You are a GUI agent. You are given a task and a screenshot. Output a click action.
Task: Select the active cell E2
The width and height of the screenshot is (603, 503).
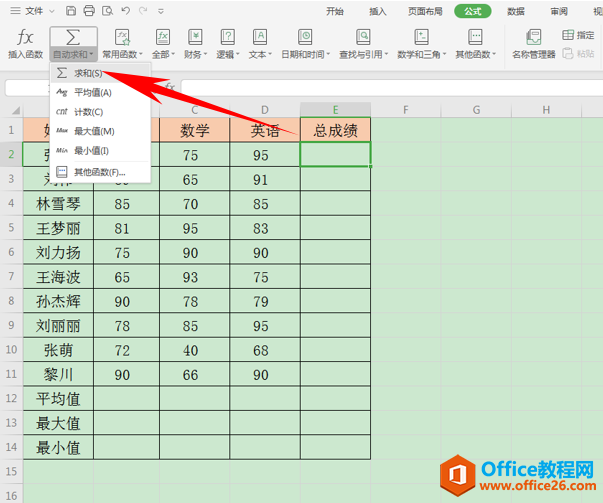click(335, 154)
